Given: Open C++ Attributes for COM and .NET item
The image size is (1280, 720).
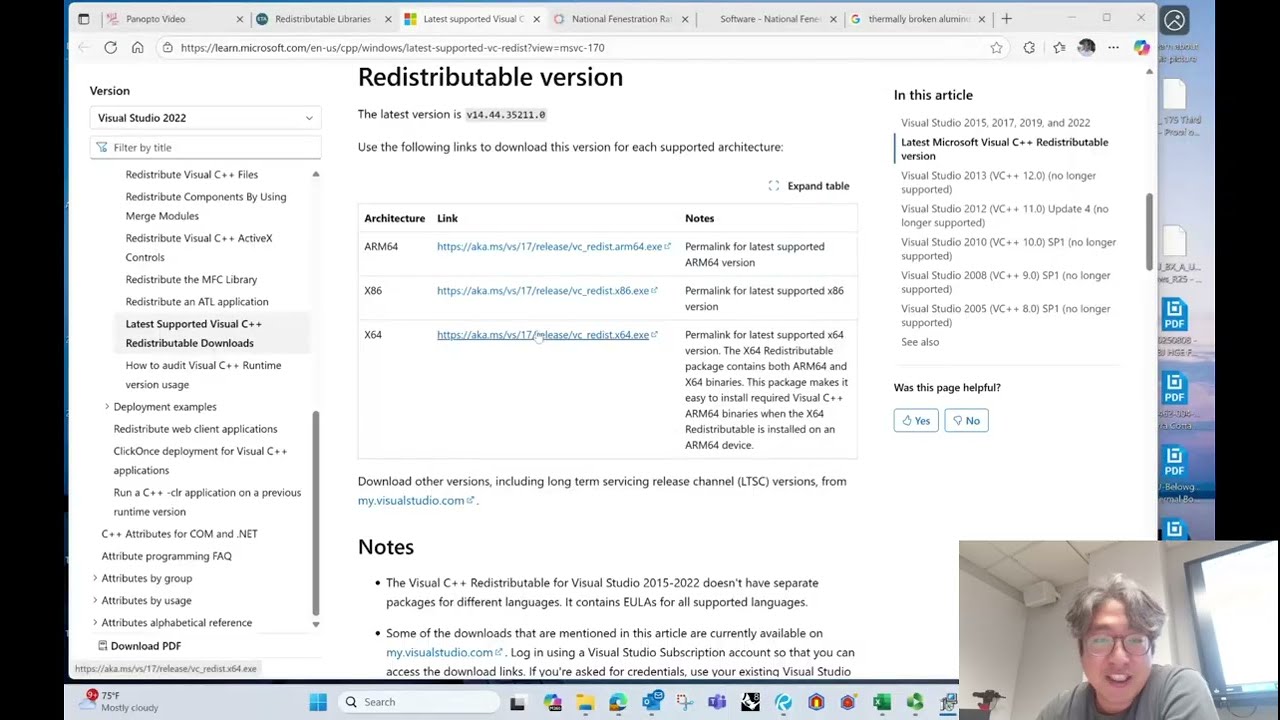Looking at the screenshot, I should (x=179, y=534).
